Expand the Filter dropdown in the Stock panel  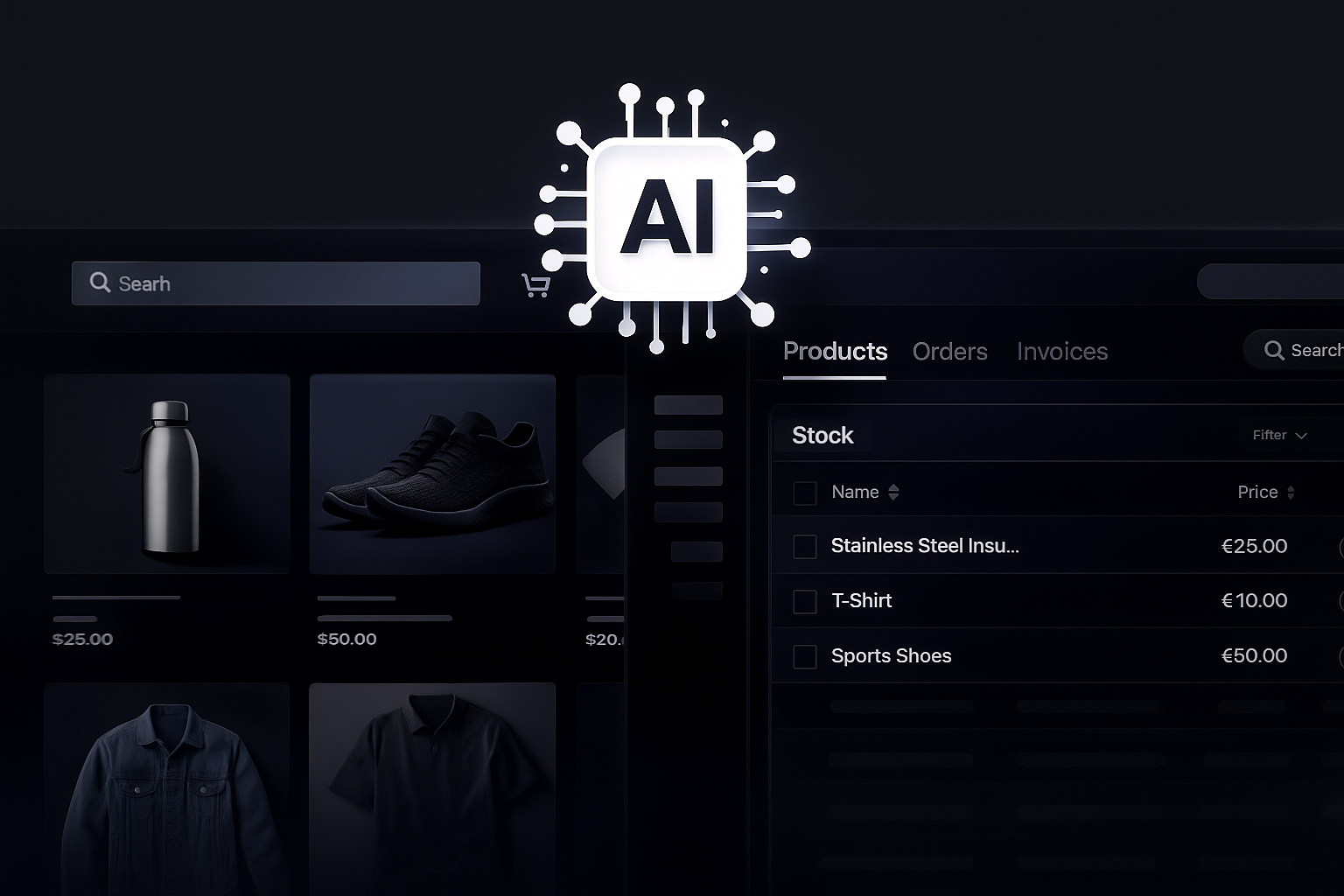[x=1279, y=435]
